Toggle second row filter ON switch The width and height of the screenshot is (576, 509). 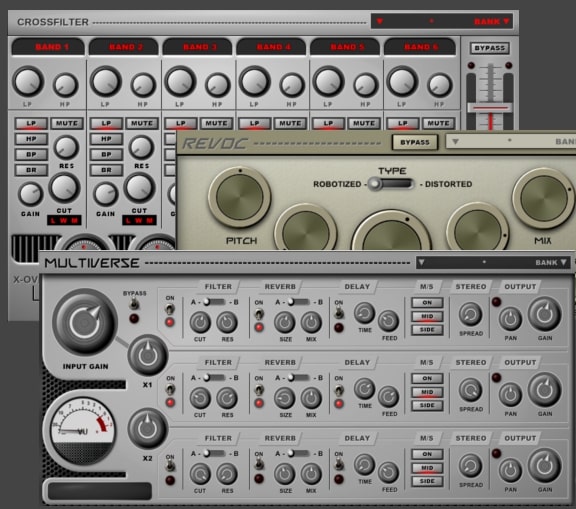pyautogui.click(x=170, y=389)
